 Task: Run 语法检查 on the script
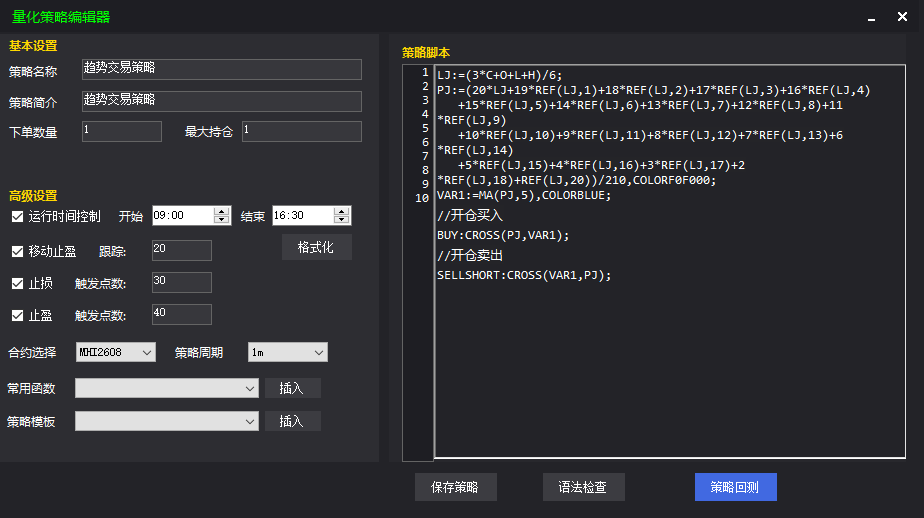(x=583, y=487)
